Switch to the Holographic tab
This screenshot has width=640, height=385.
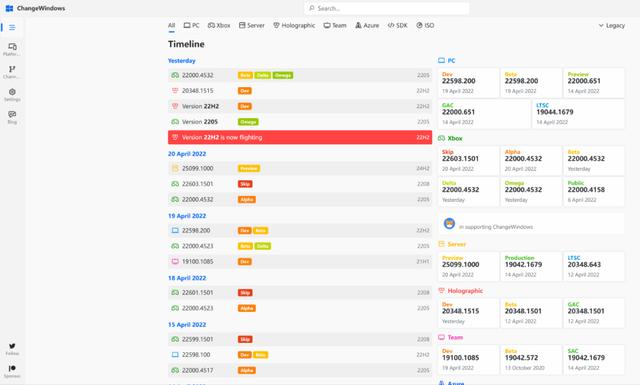point(294,25)
